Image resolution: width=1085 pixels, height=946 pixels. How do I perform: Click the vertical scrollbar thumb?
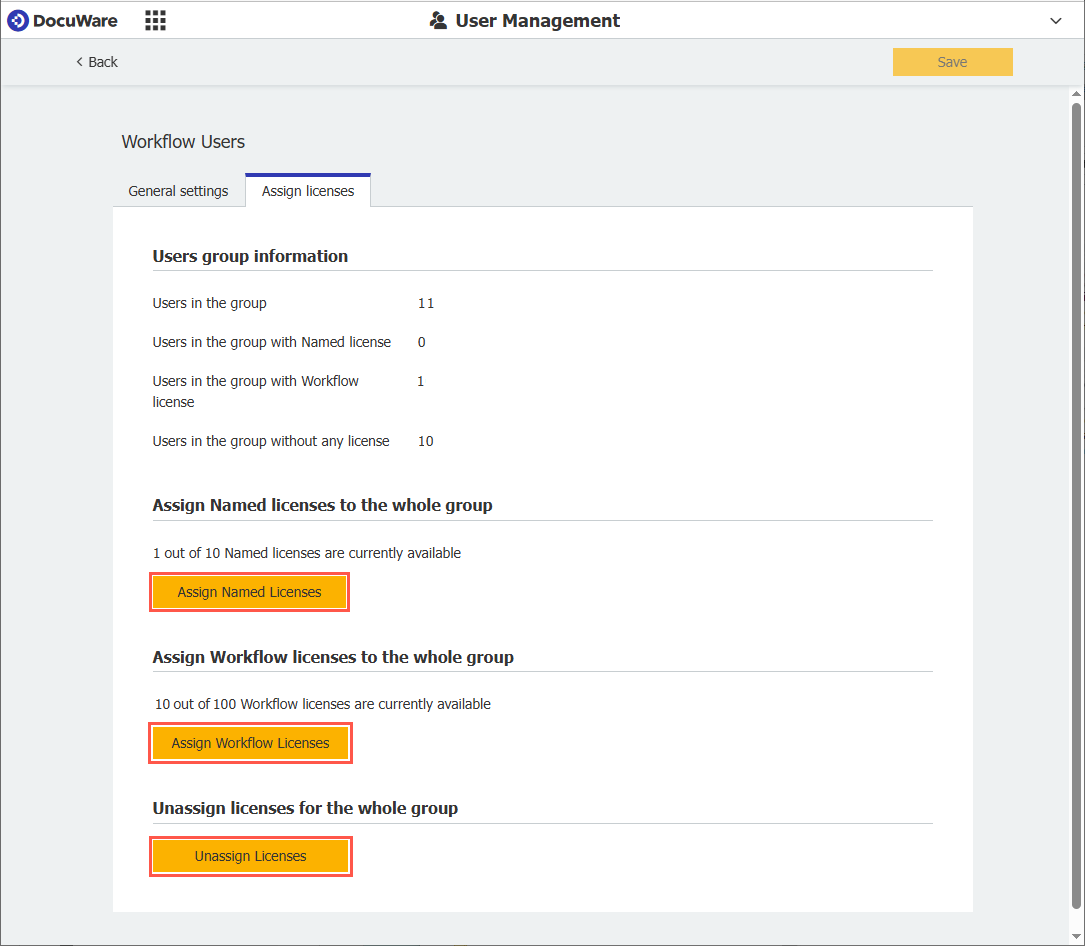[x=1076, y=500]
